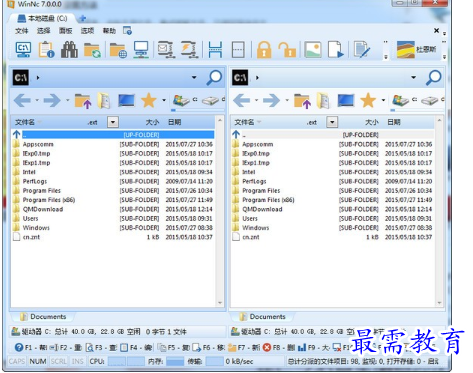This screenshot has height=373, width=473.
Task: Click the folder synchronize icon
Action: (x=92, y=50)
